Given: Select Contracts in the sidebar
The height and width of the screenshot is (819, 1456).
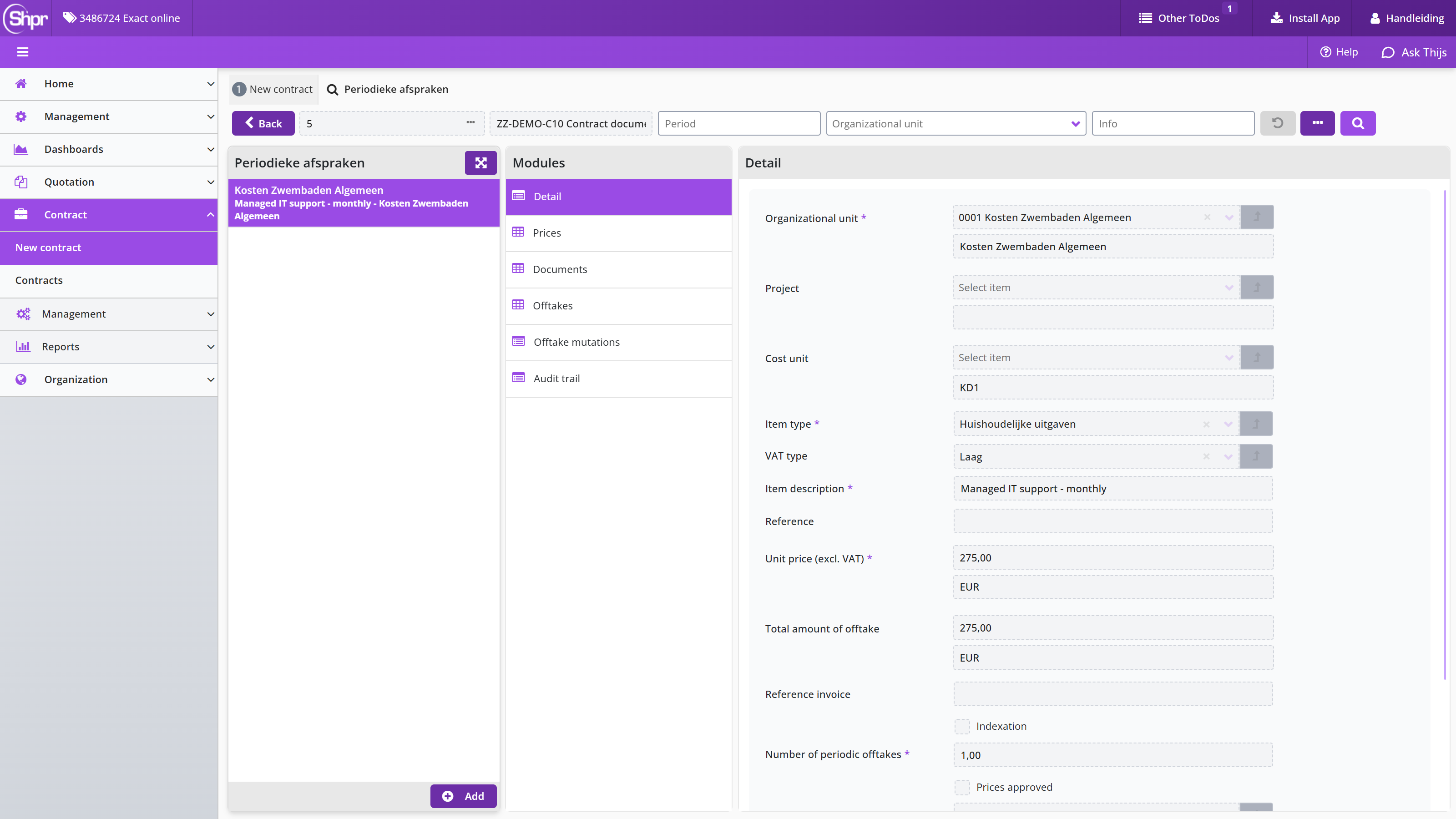Looking at the screenshot, I should pyautogui.click(x=109, y=280).
